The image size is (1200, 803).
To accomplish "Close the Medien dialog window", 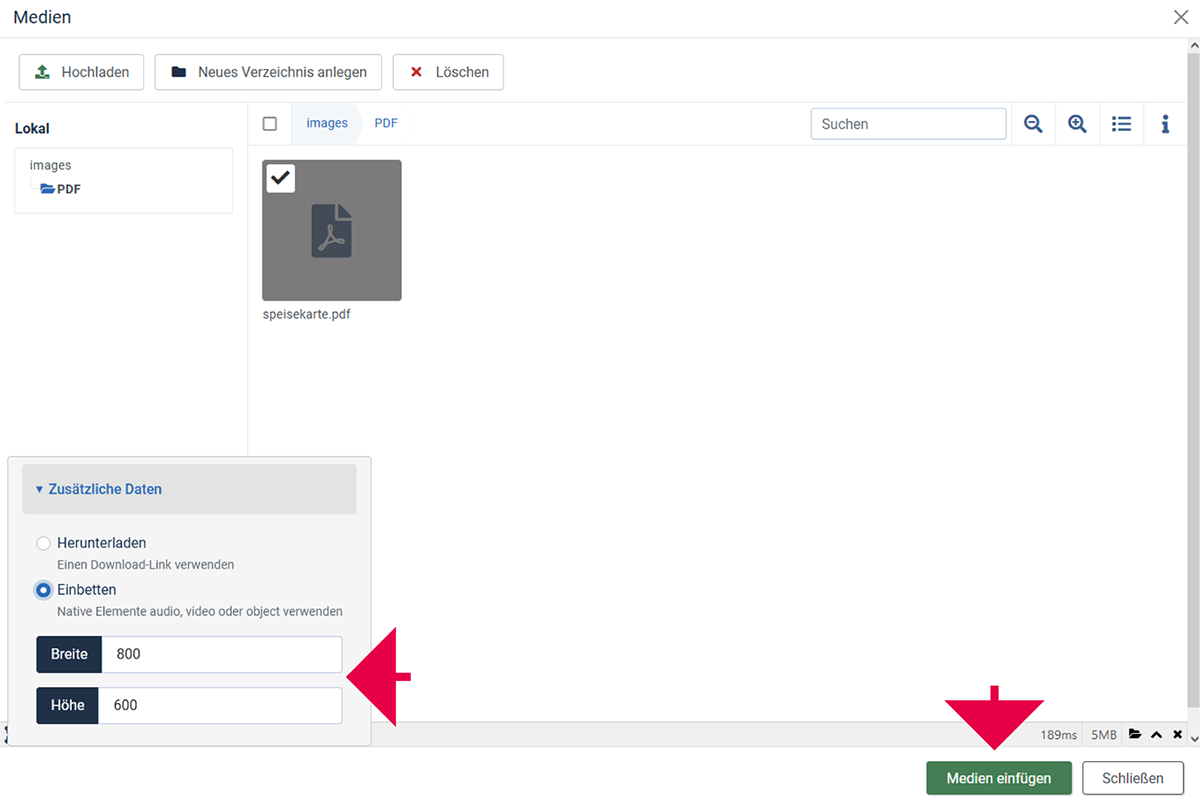I will point(1180,17).
